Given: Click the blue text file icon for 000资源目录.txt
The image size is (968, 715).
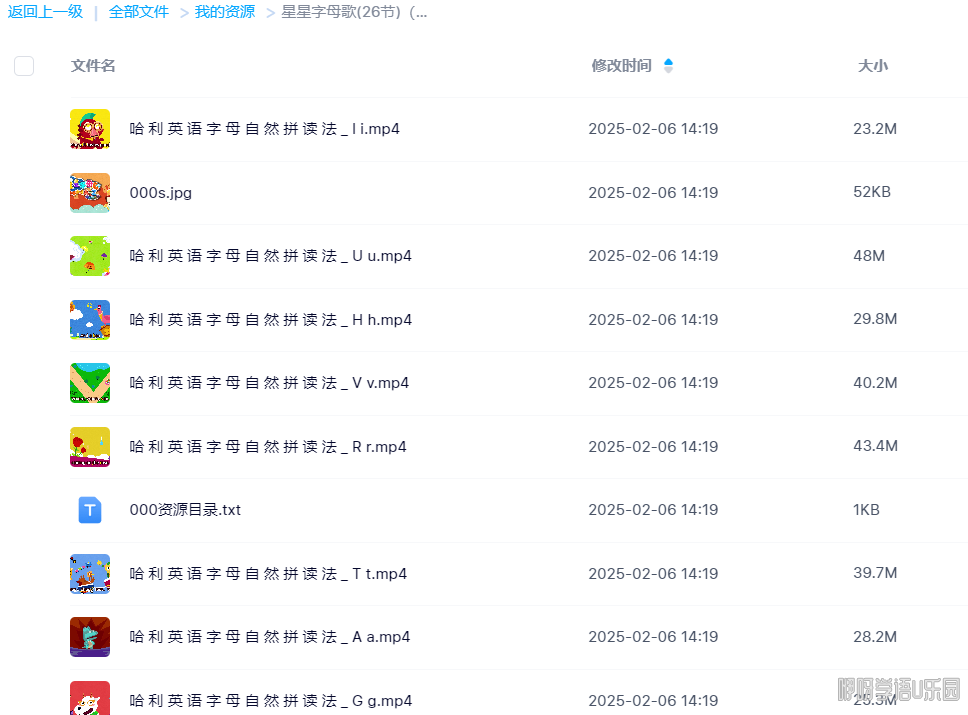Looking at the screenshot, I should [90, 510].
